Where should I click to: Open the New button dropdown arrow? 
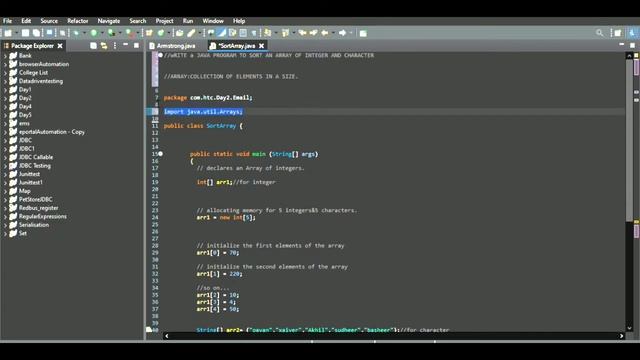[16, 33]
